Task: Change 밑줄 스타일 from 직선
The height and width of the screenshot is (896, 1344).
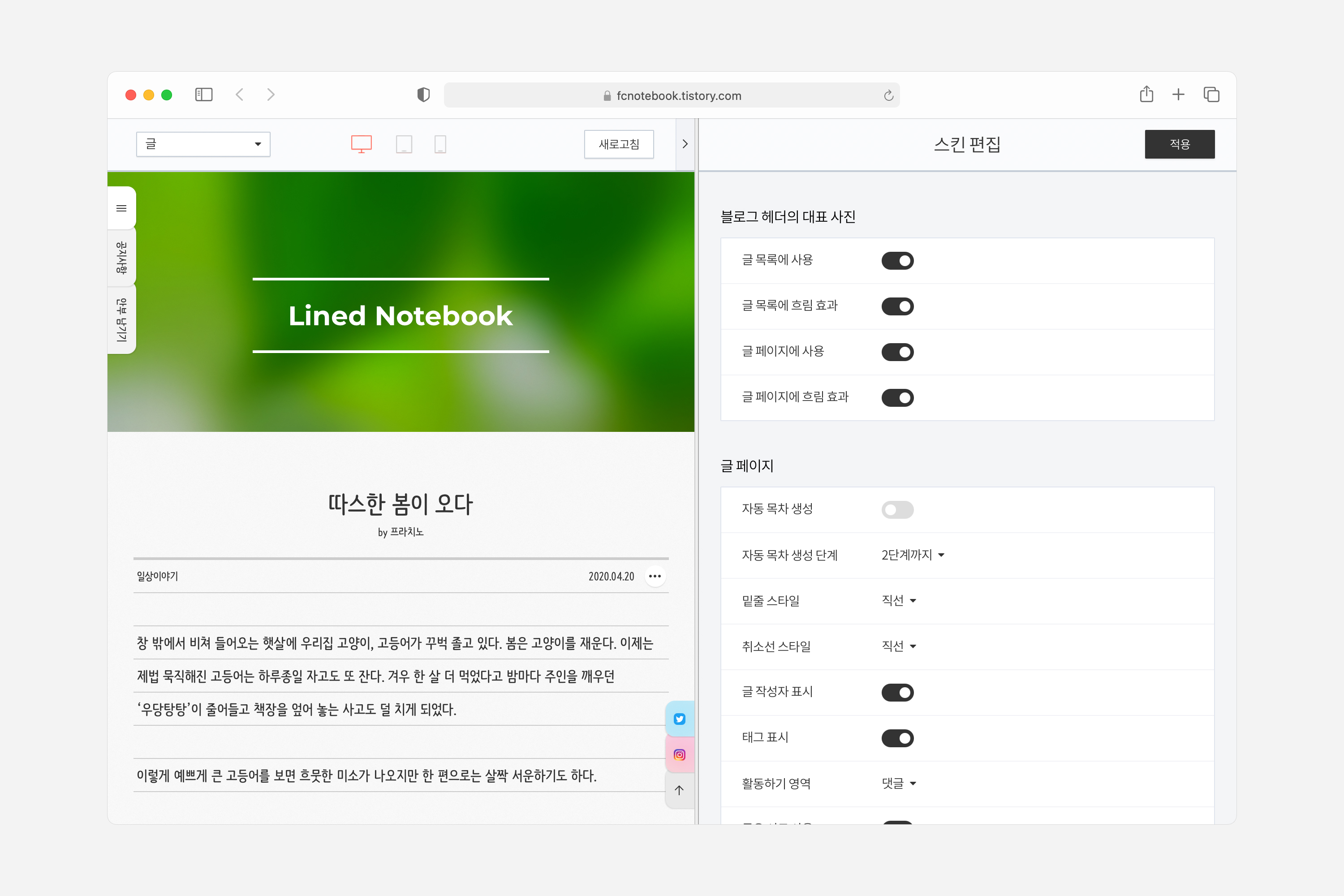Action: tap(898, 601)
